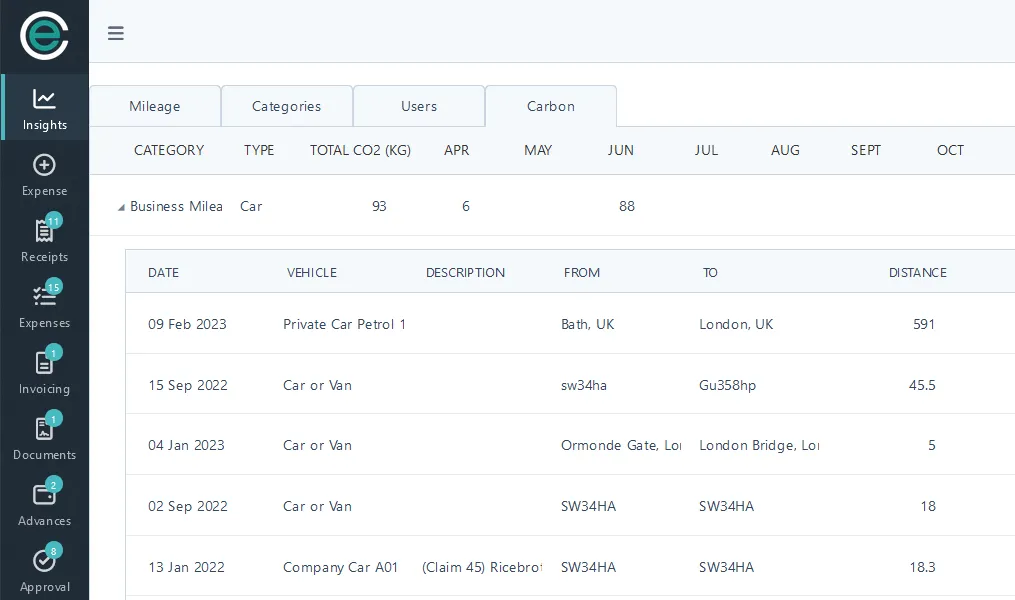Collapse the Business Mileage row
The height and width of the screenshot is (600, 1015).
tap(121, 207)
